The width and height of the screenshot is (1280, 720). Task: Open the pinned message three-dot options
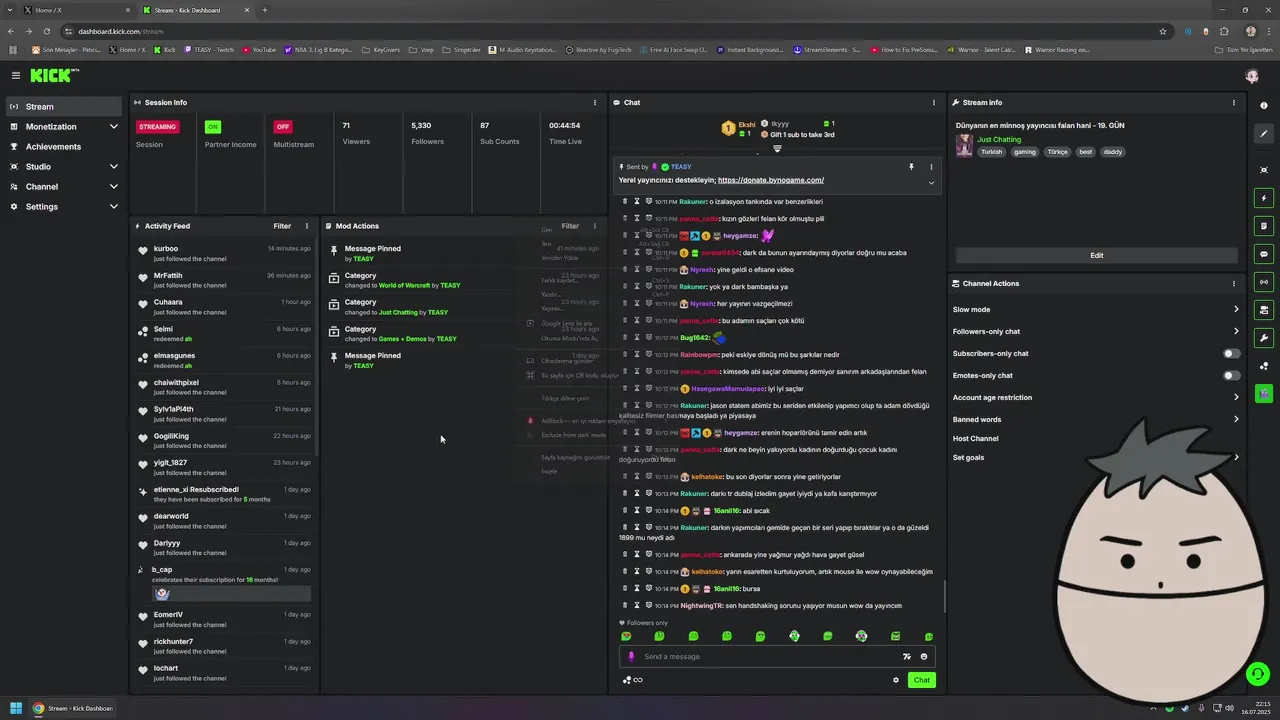[x=931, y=167]
